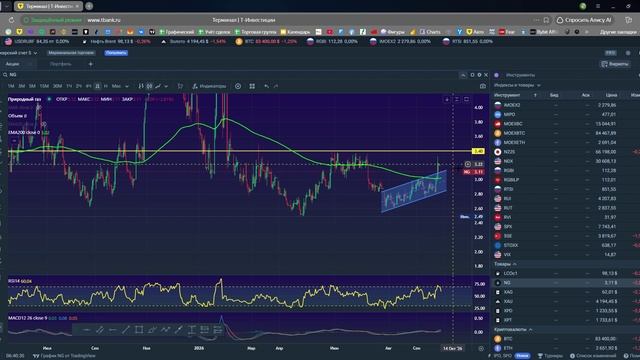Viewport: 640px width, 360px height.
Task: Click the chart screenshot camera icon
Action: (483, 86)
